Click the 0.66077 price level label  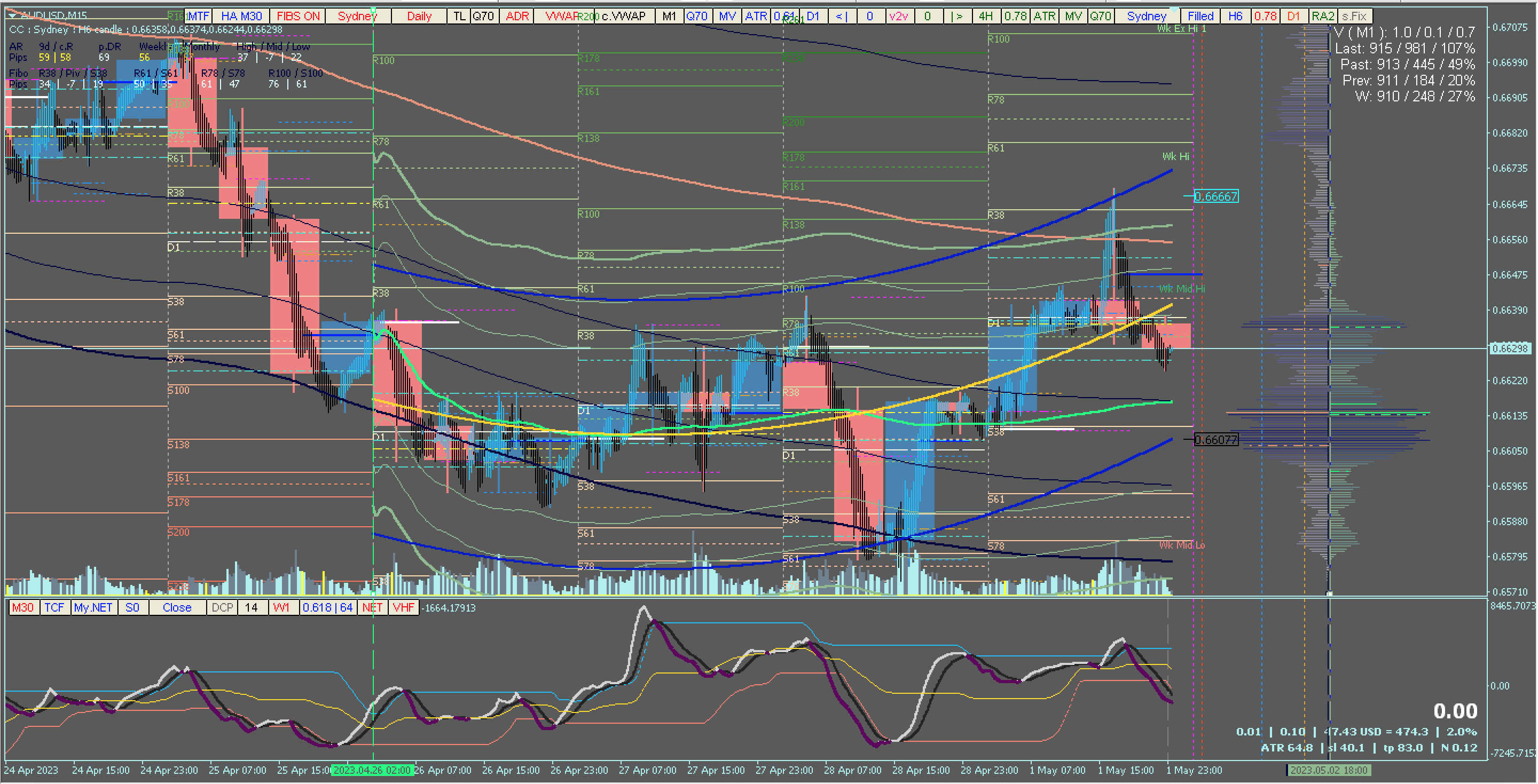(x=1216, y=440)
